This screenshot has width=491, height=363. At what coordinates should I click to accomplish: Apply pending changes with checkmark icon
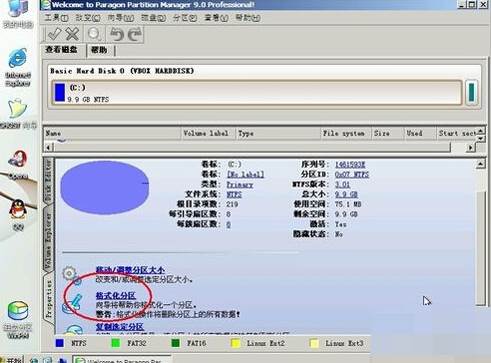pos(54,34)
